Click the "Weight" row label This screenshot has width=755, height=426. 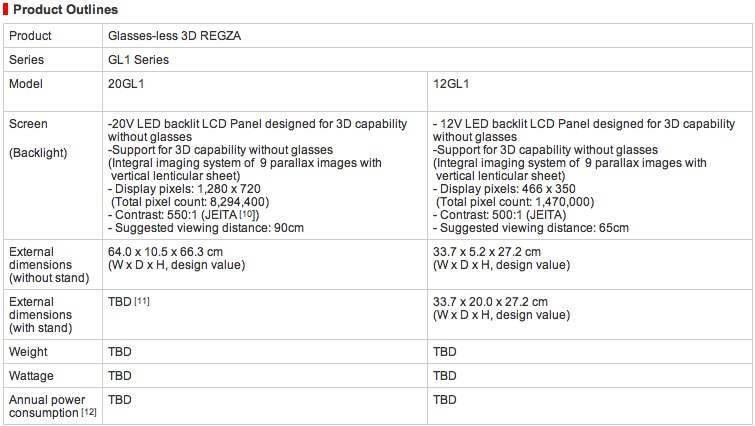coord(28,352)
